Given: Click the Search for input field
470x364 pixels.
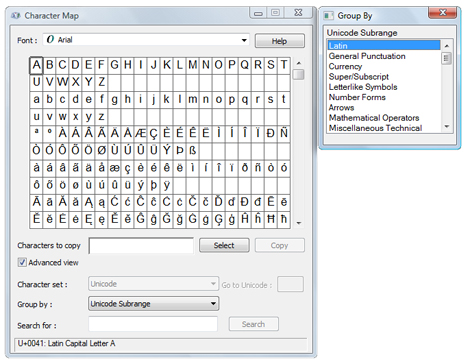Looking at the screenshot, I should pyautogui.click(x=153, y=324).
